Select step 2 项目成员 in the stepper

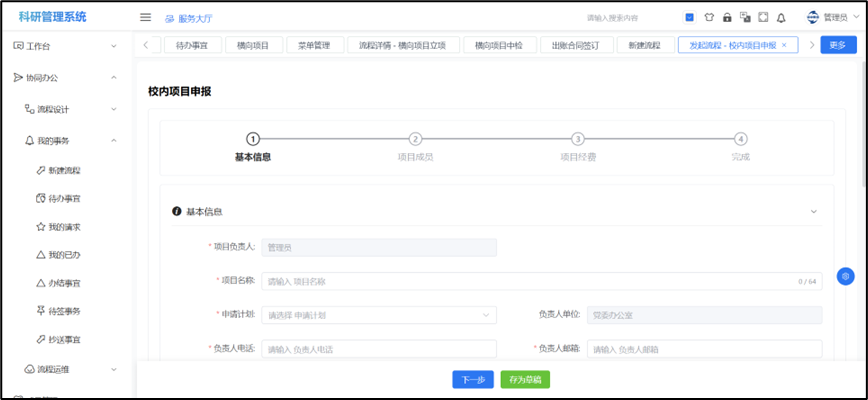coord(415,140)
